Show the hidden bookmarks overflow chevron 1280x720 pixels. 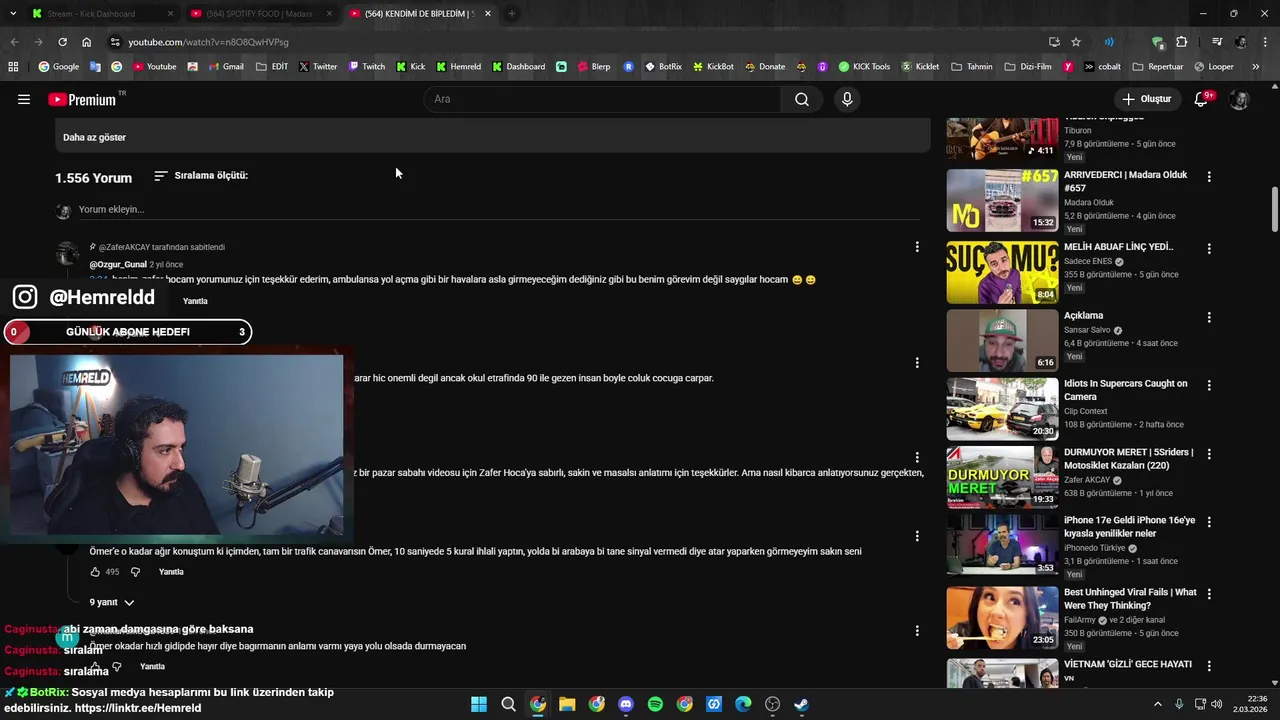point(1256,67)
